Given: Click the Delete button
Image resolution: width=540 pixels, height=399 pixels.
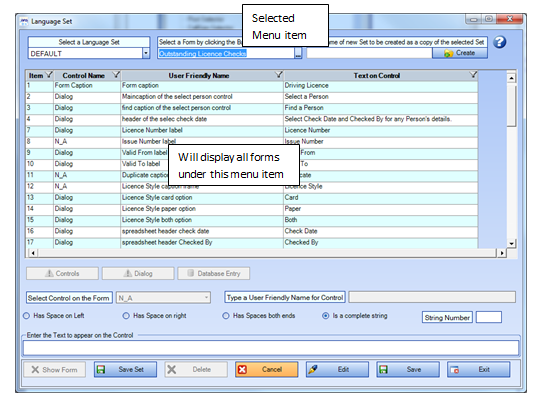Looking at the screenshot, I should (x=196, y=369).
